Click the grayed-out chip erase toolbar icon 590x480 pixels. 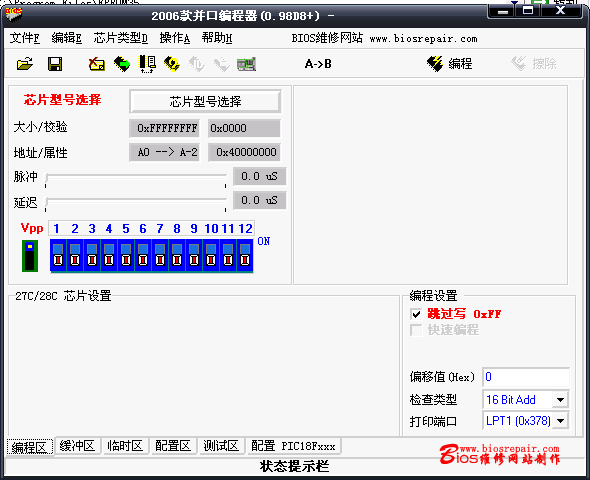pos(222,64)
